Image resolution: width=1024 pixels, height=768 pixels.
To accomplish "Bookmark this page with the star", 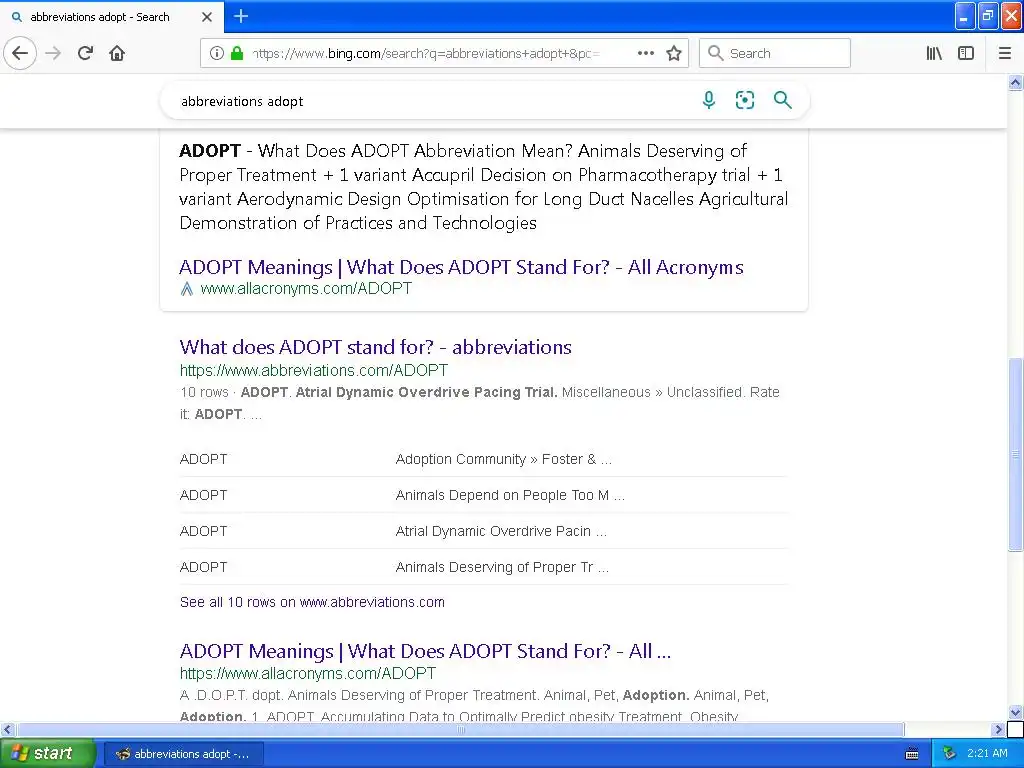I will [674, 53].
